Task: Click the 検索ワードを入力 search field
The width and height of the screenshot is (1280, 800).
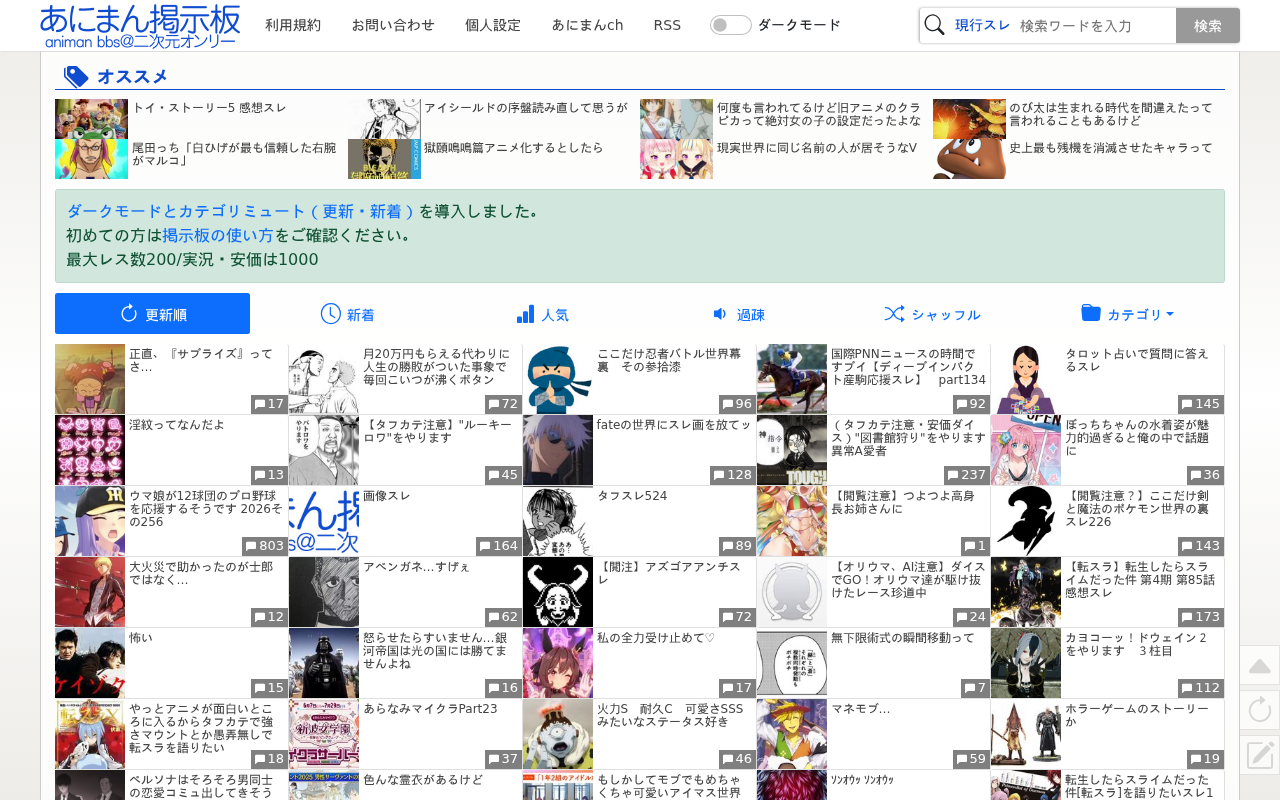Action: click(1095, 25)
